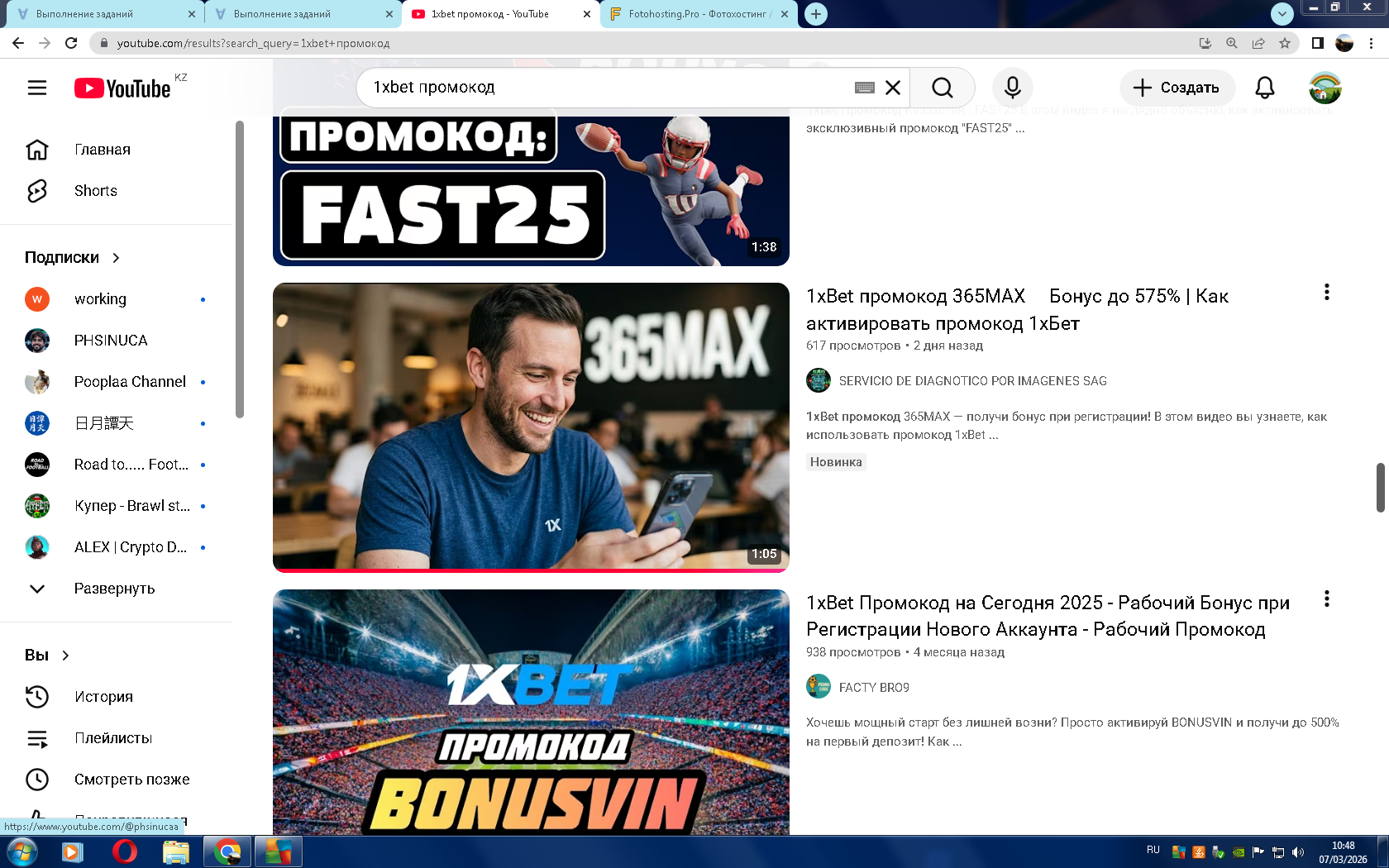
Task: Open Chrome tab search dropdown
Action: [1282, 13]
